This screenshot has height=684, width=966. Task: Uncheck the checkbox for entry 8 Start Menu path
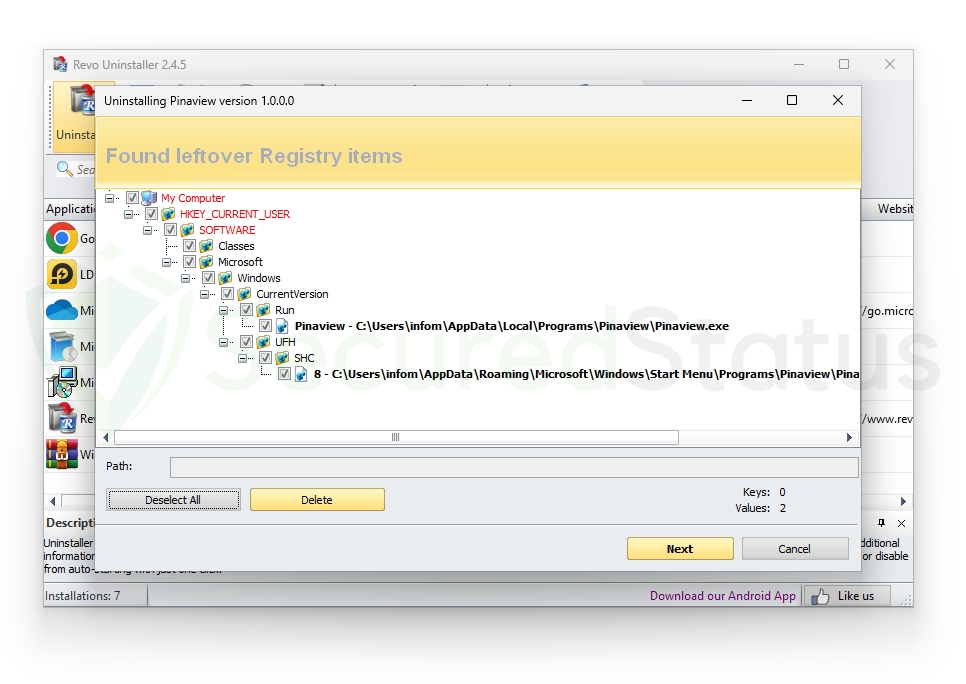click(x=285, y=374)
